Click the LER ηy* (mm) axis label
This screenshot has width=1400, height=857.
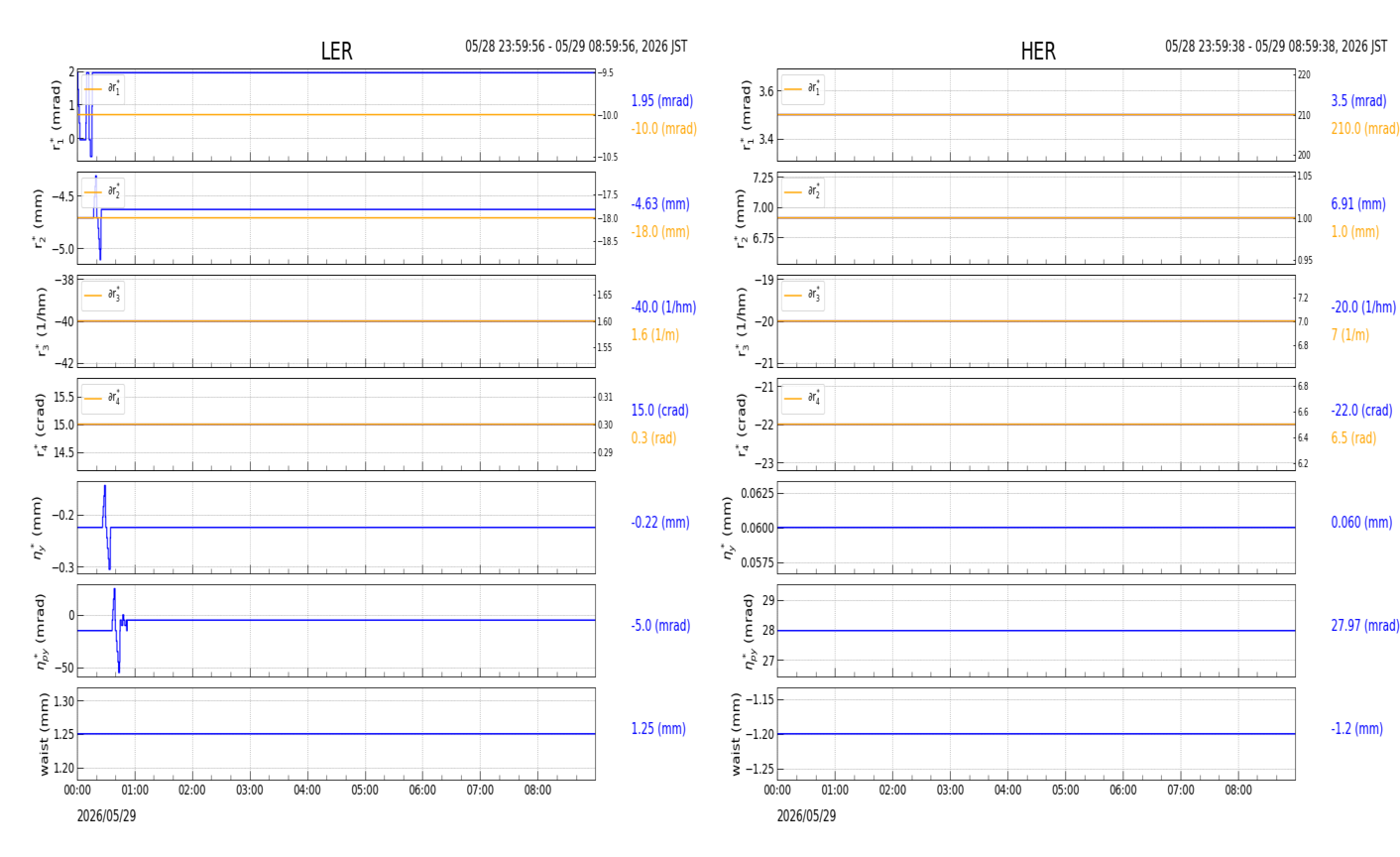(38, 528)
